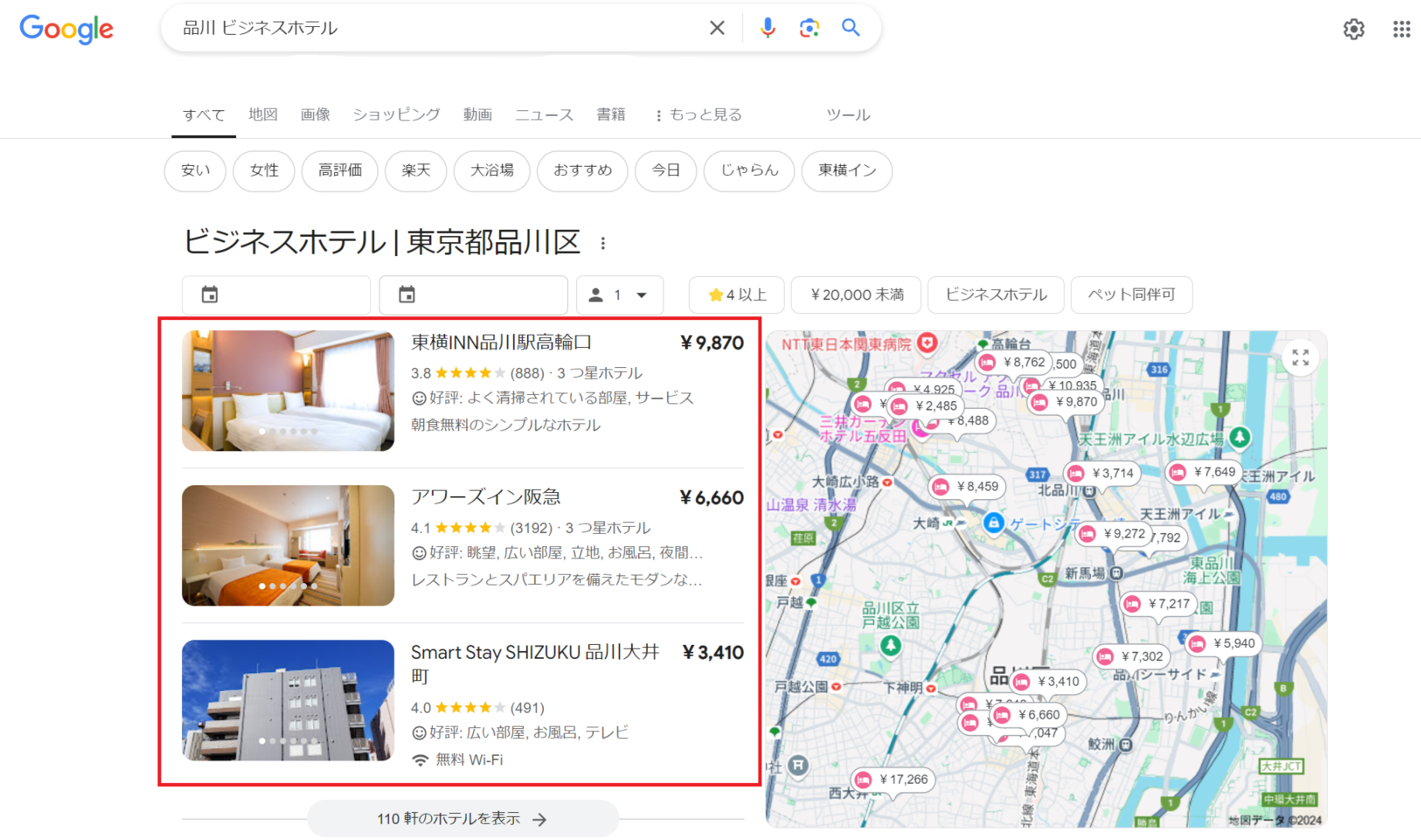Image resolution: width=1421 pixels, height=840 pixels.
Task: Click the ¥7,217 map price pin
Action: pos(1159,604)
